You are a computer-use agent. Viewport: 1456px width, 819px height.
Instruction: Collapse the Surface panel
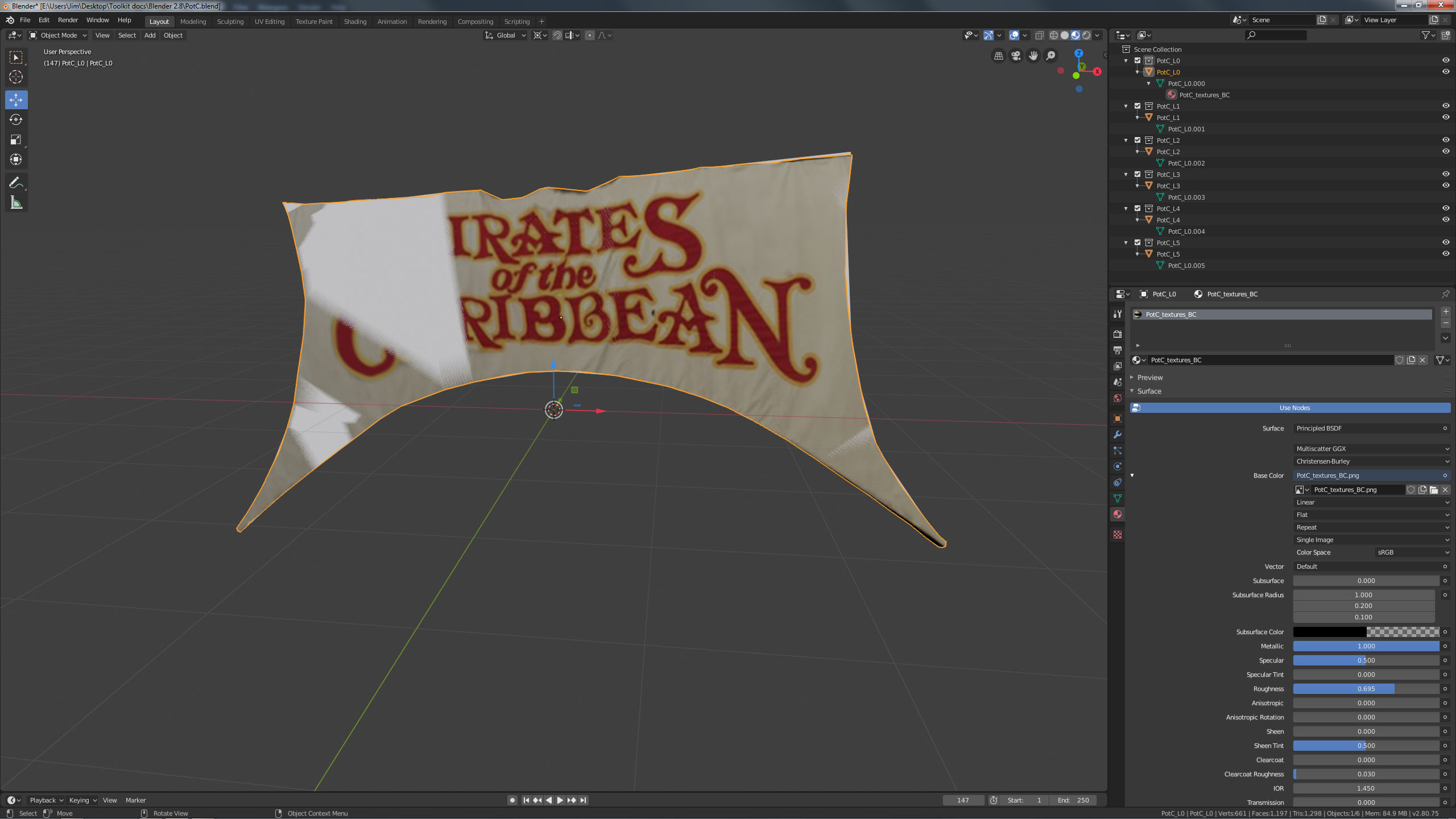[x=1148, y=391]
